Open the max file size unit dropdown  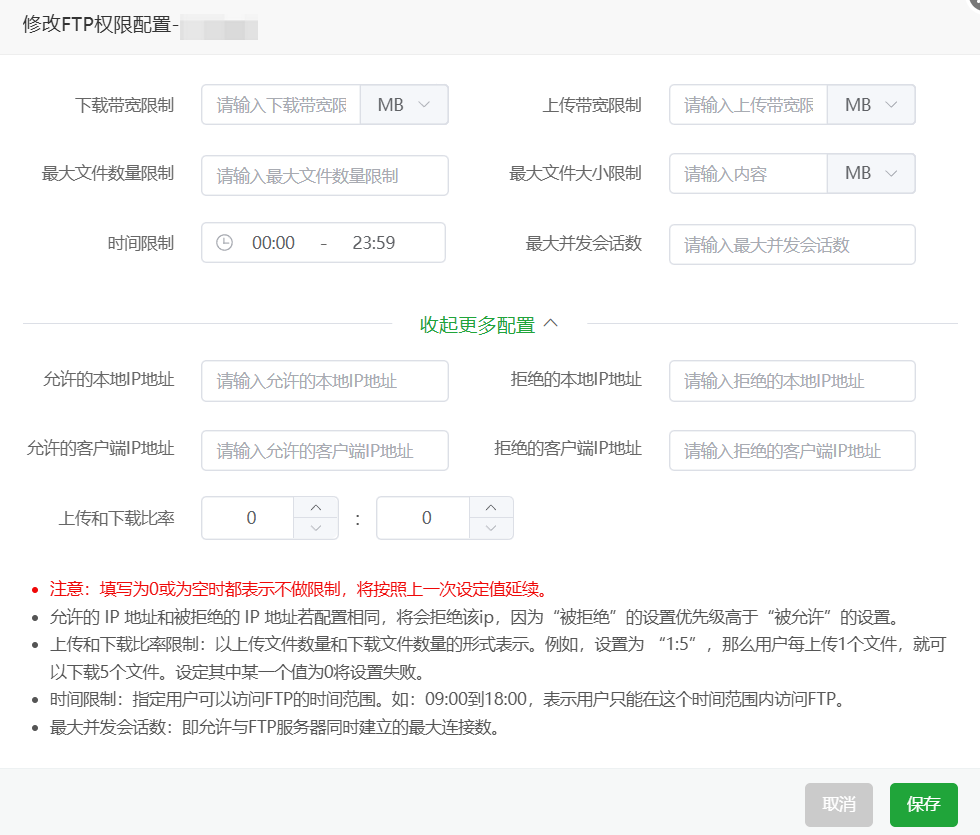point(872,172)
